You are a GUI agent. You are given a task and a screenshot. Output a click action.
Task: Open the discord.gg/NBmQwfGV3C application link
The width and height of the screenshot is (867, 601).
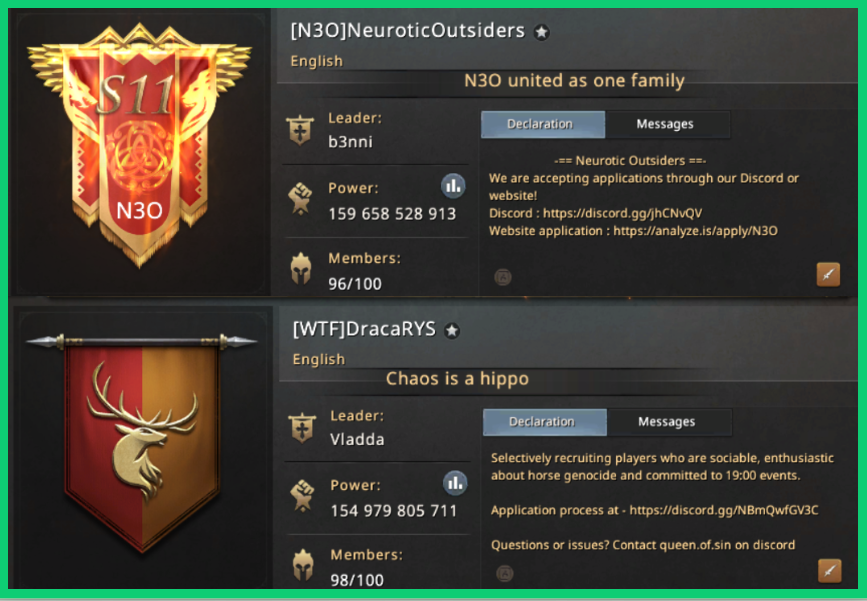(723, 510)
